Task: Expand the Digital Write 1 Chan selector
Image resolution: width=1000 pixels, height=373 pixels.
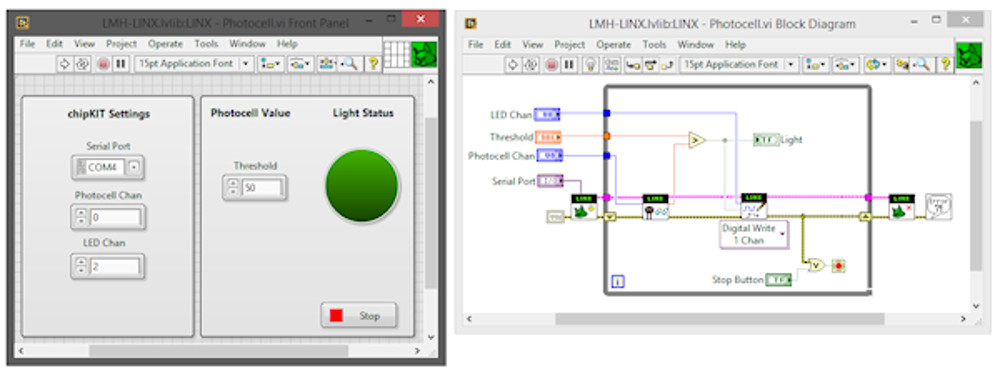Action: coord(753,234)
